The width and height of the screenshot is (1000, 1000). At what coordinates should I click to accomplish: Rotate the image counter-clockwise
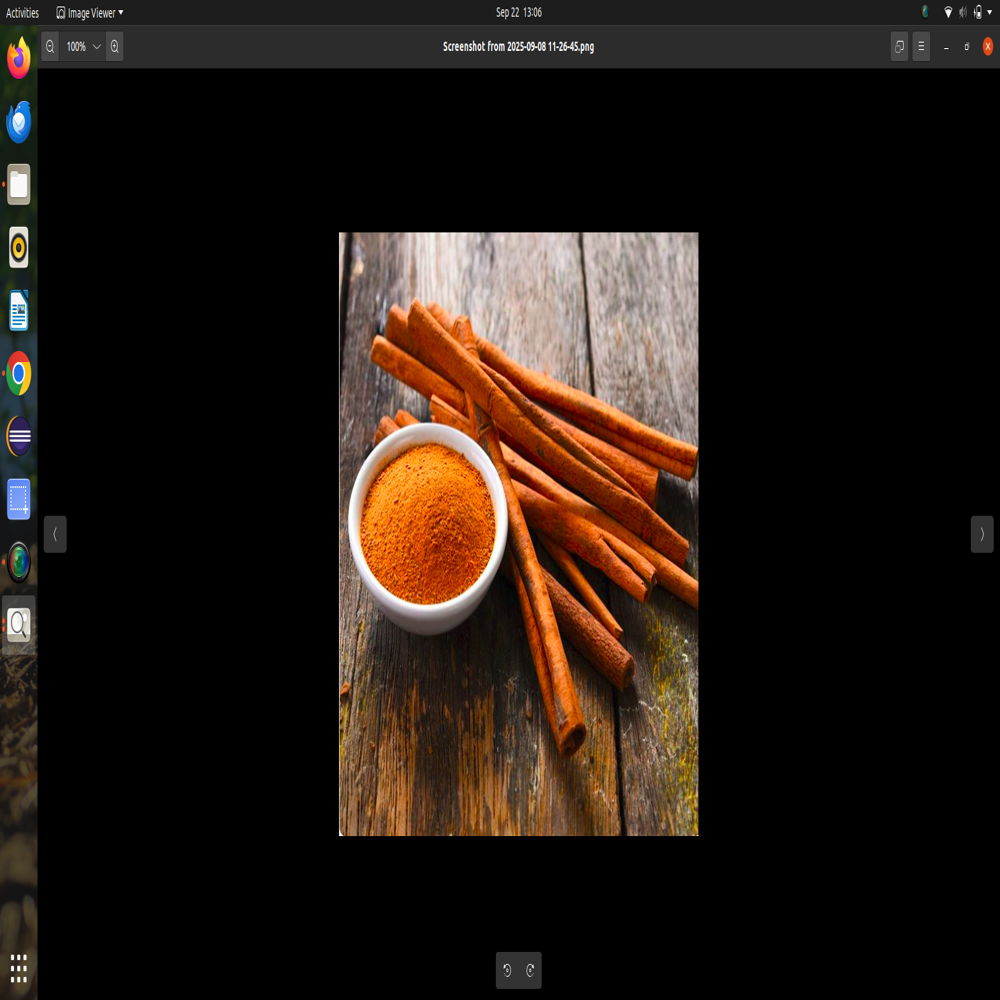pyautogui.click(x=507, y=970)
